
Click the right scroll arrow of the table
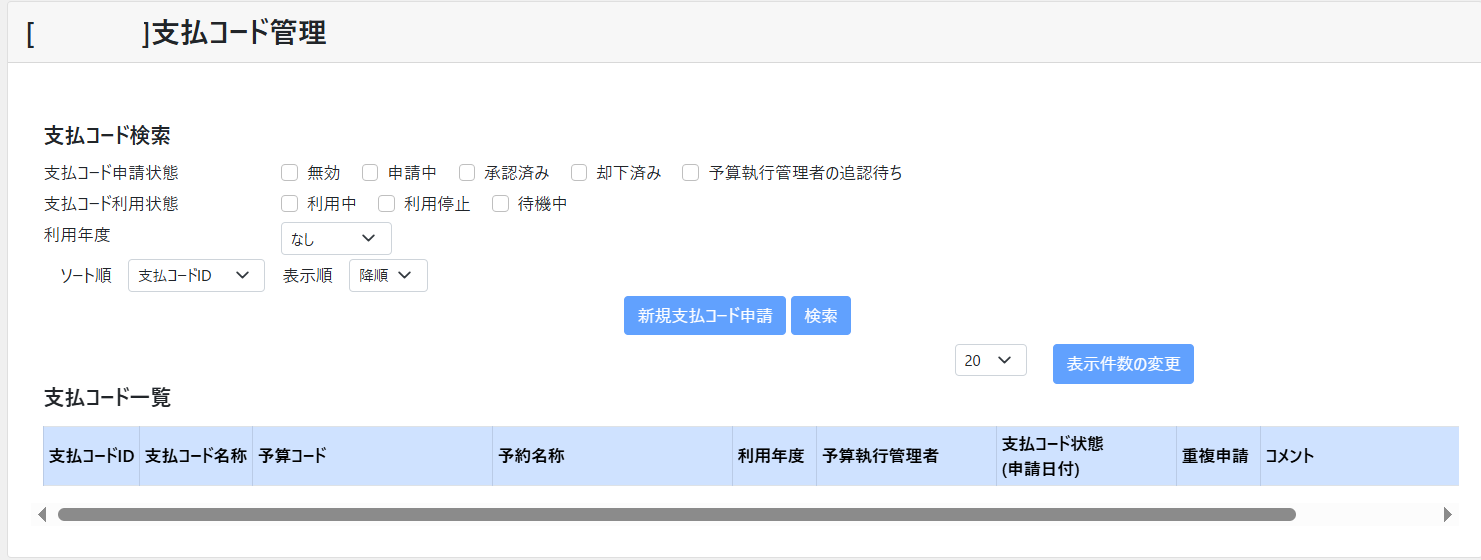(1447, 514)
